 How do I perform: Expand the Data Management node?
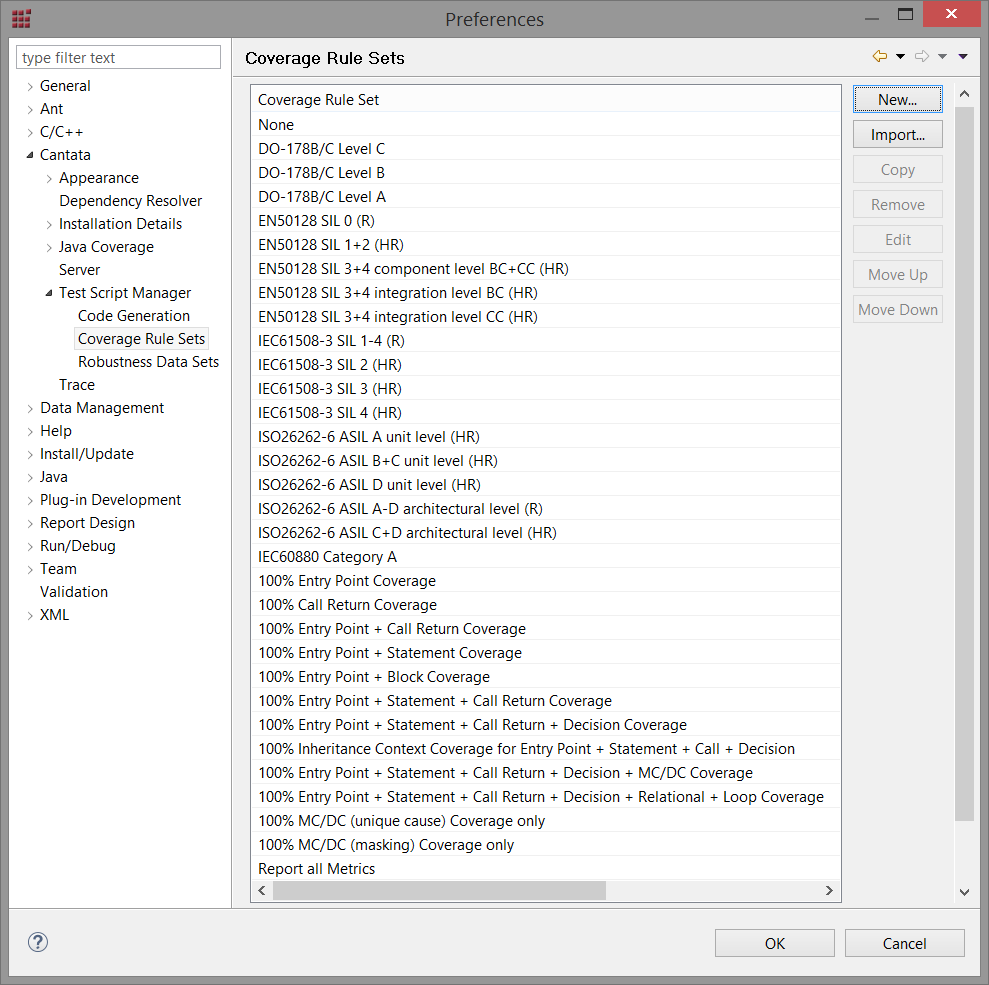(30, 409)
